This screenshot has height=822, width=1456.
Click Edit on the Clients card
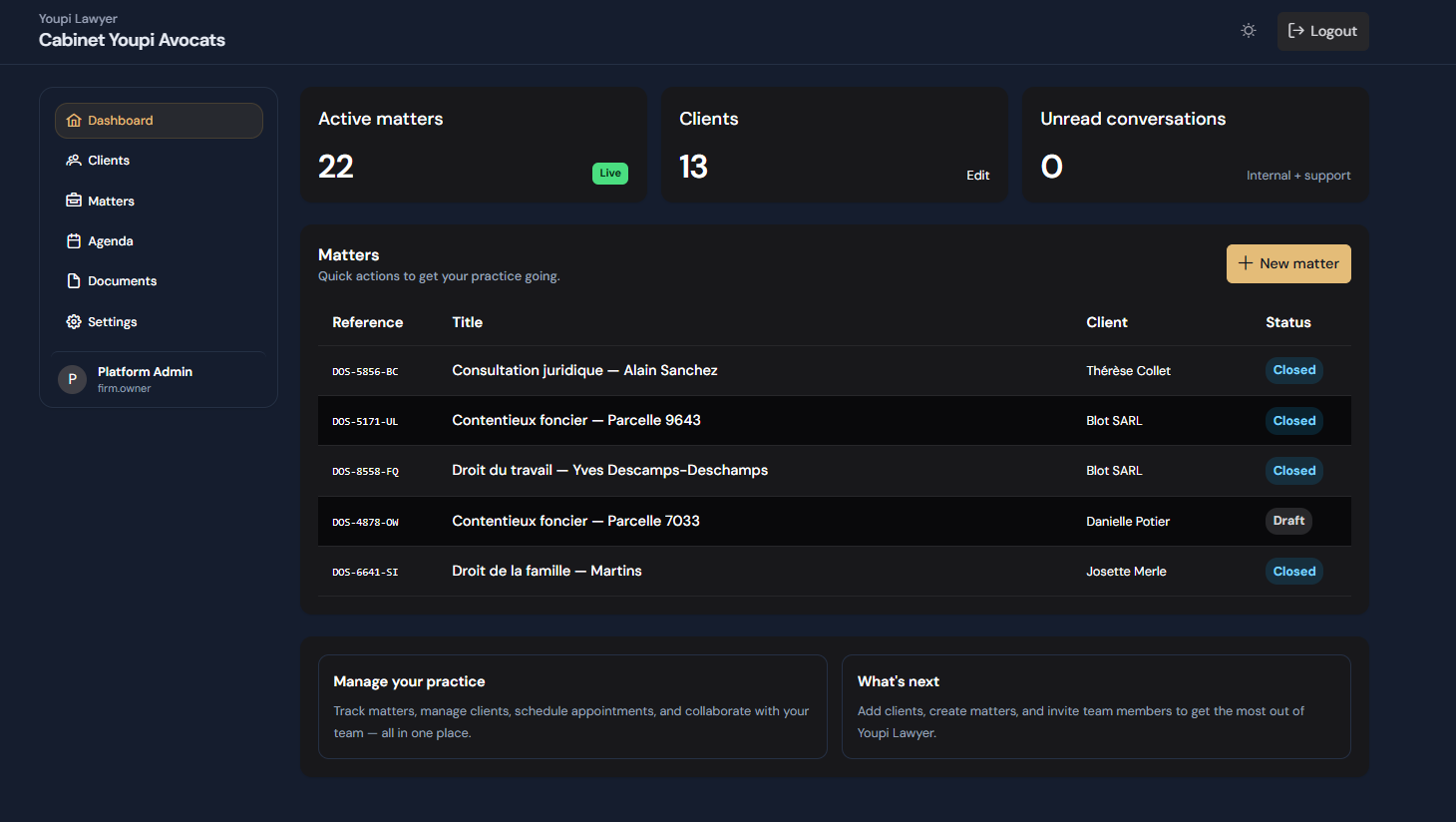pos(977,176)
